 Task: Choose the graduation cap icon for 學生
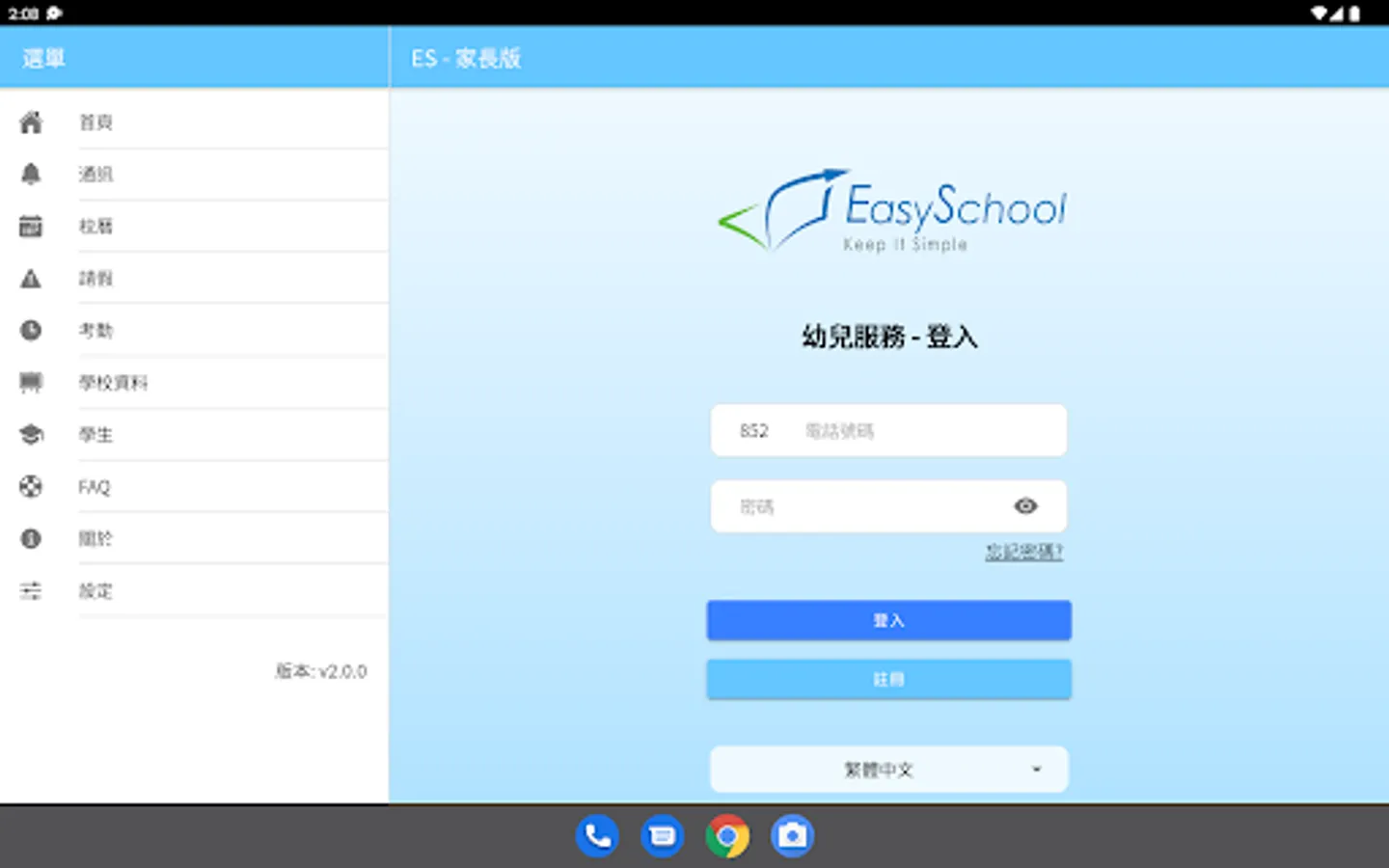pyautogui.click(x=31, y=435)
